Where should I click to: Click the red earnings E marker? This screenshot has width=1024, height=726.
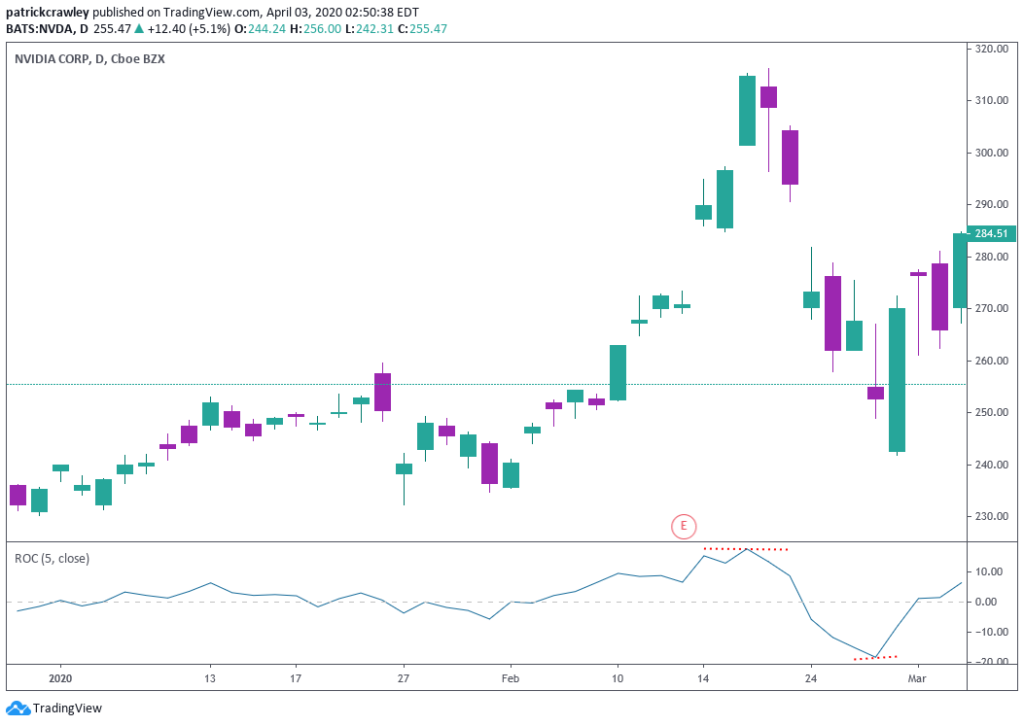(684, 525)
